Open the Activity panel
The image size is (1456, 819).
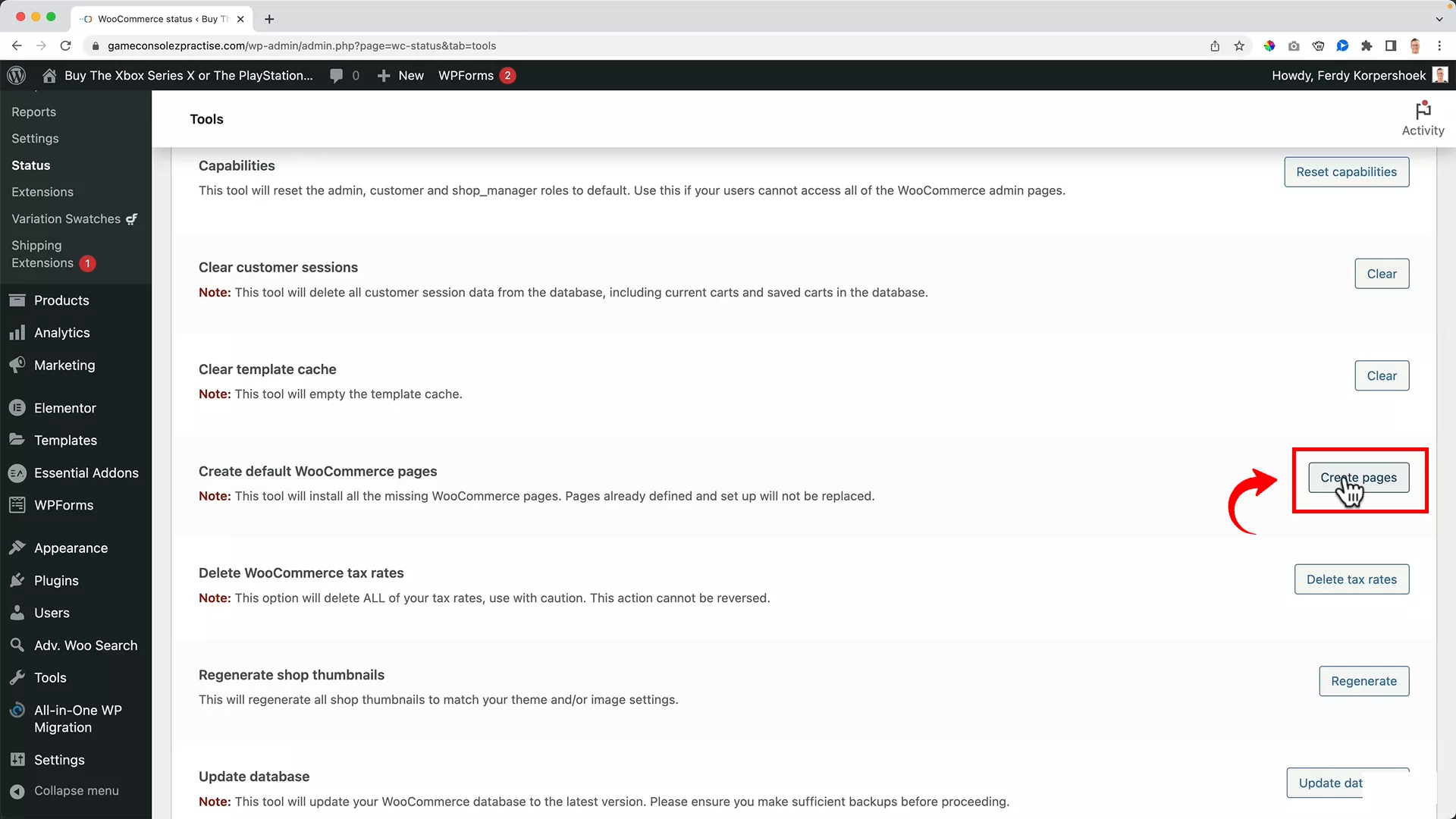(x=1423, y=118)
